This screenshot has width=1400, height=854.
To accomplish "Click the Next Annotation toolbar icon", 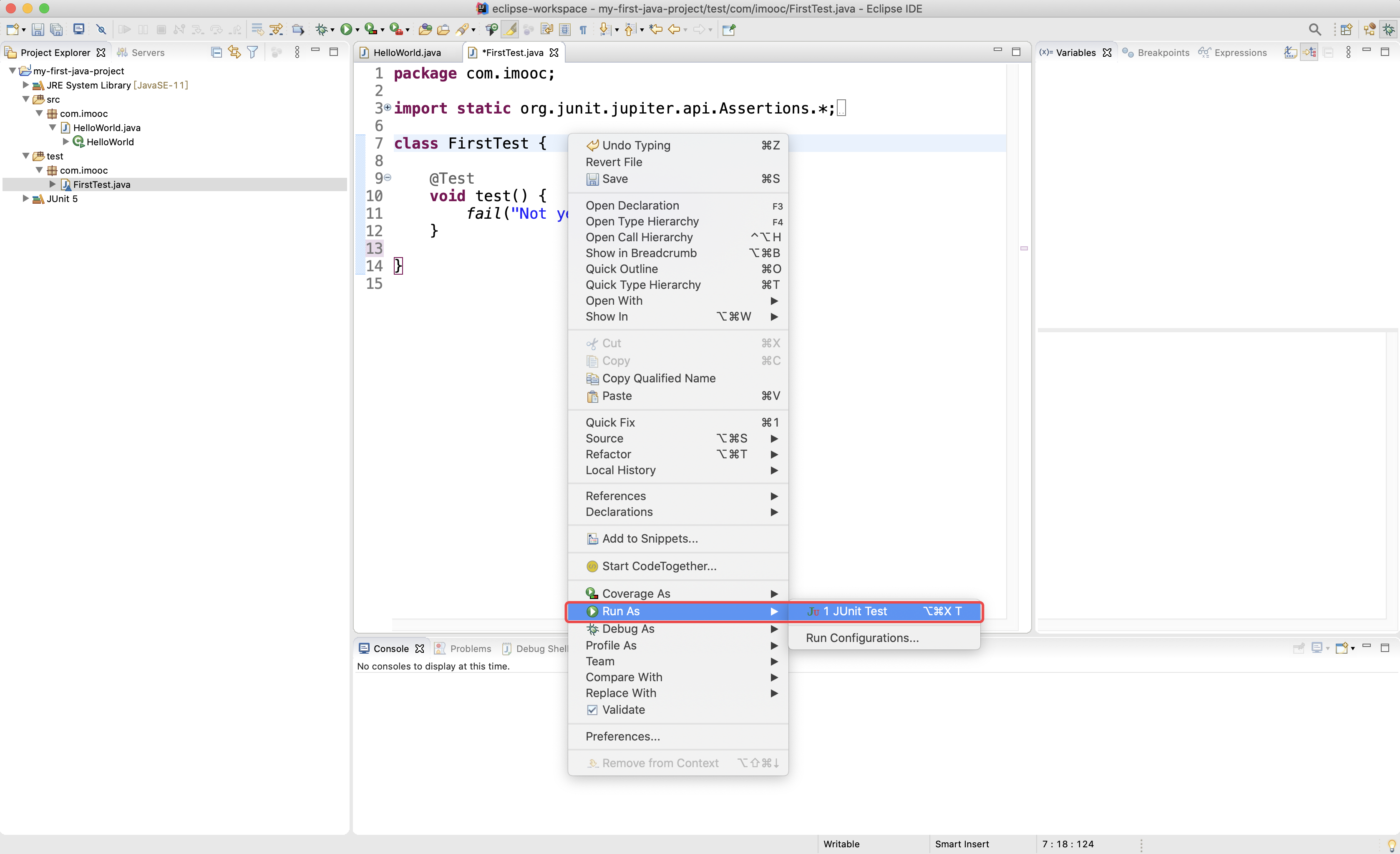I will pyautogui.click(x=605, y=30).
